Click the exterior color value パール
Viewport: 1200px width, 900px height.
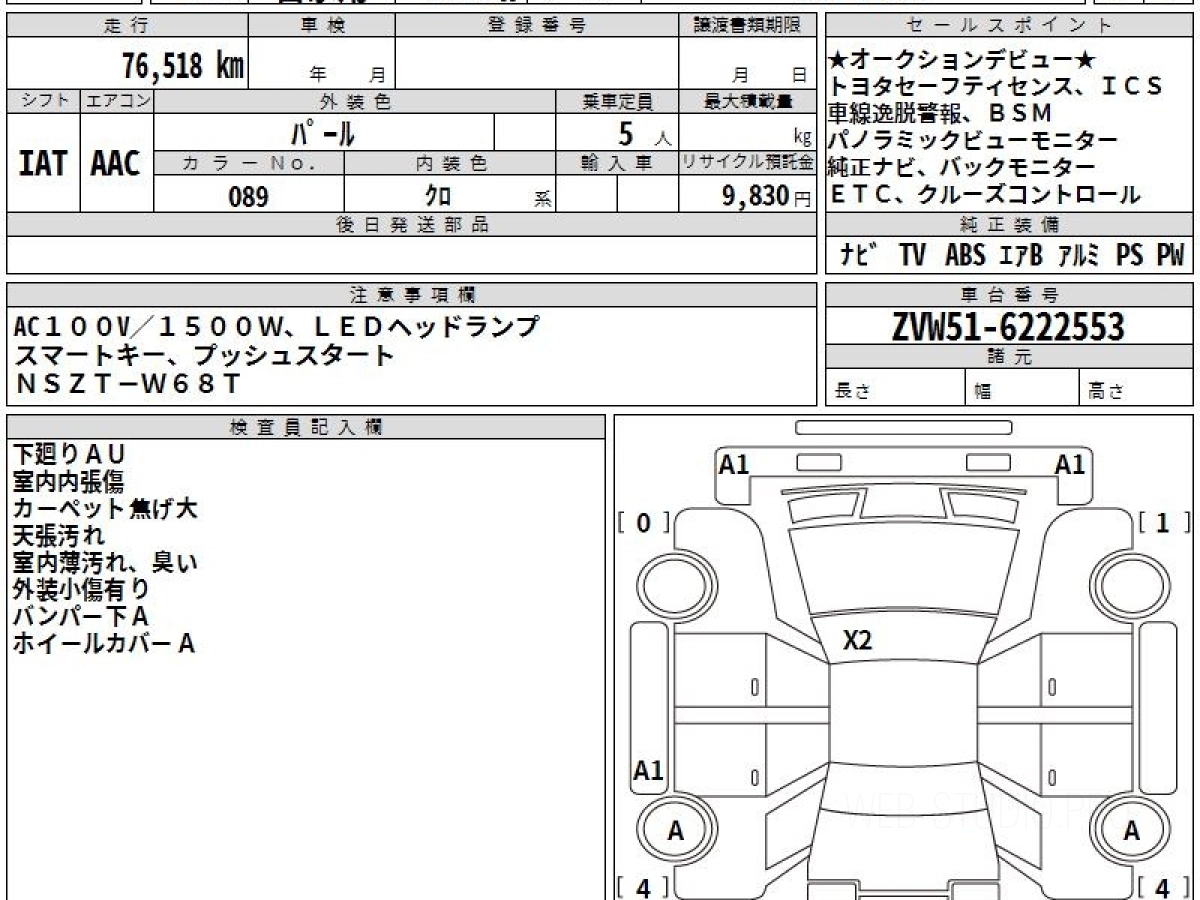click(x=323, y=132)
